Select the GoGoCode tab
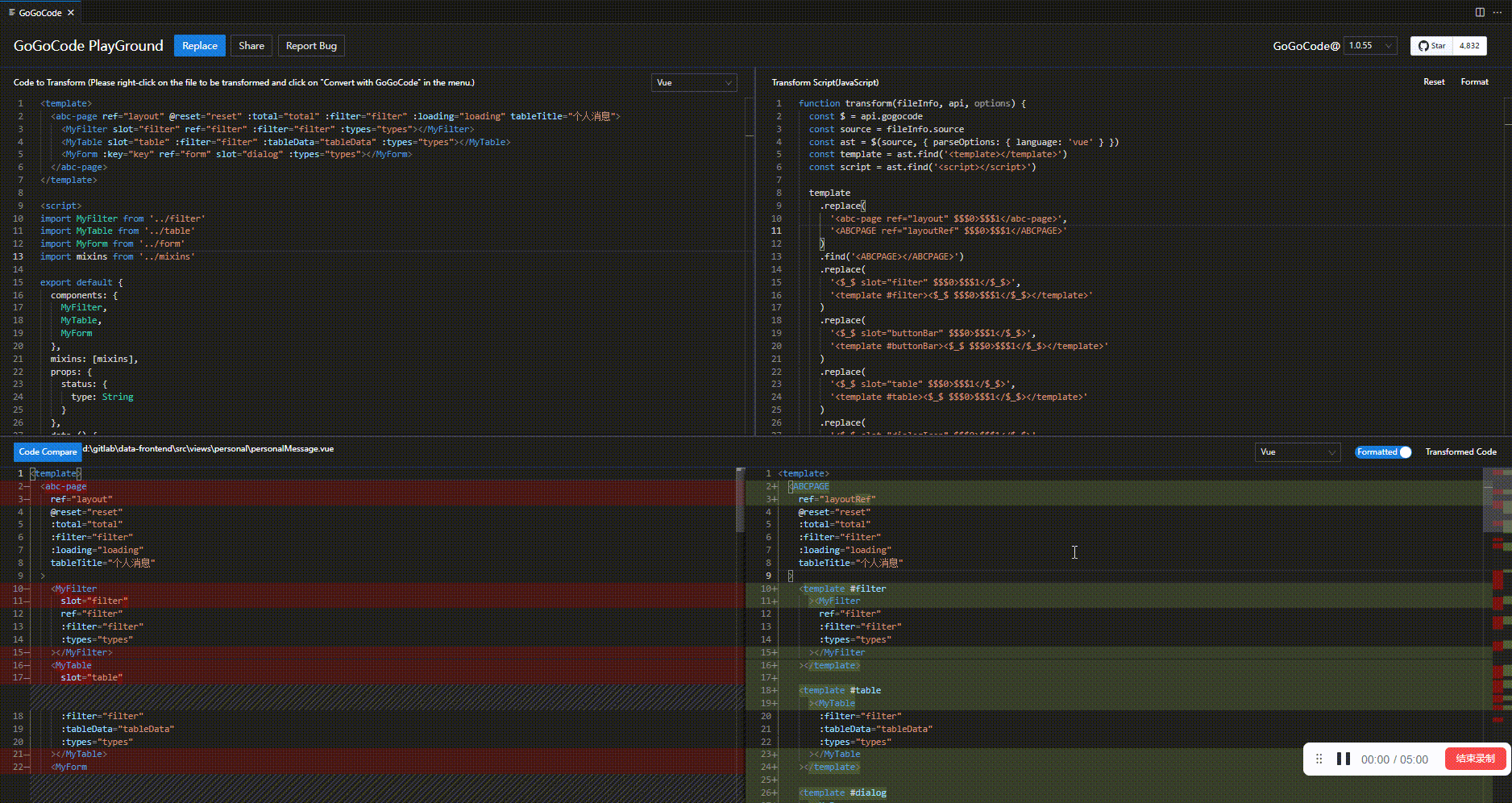This screenshot has width=1512, height=803. tap(40, 13)
